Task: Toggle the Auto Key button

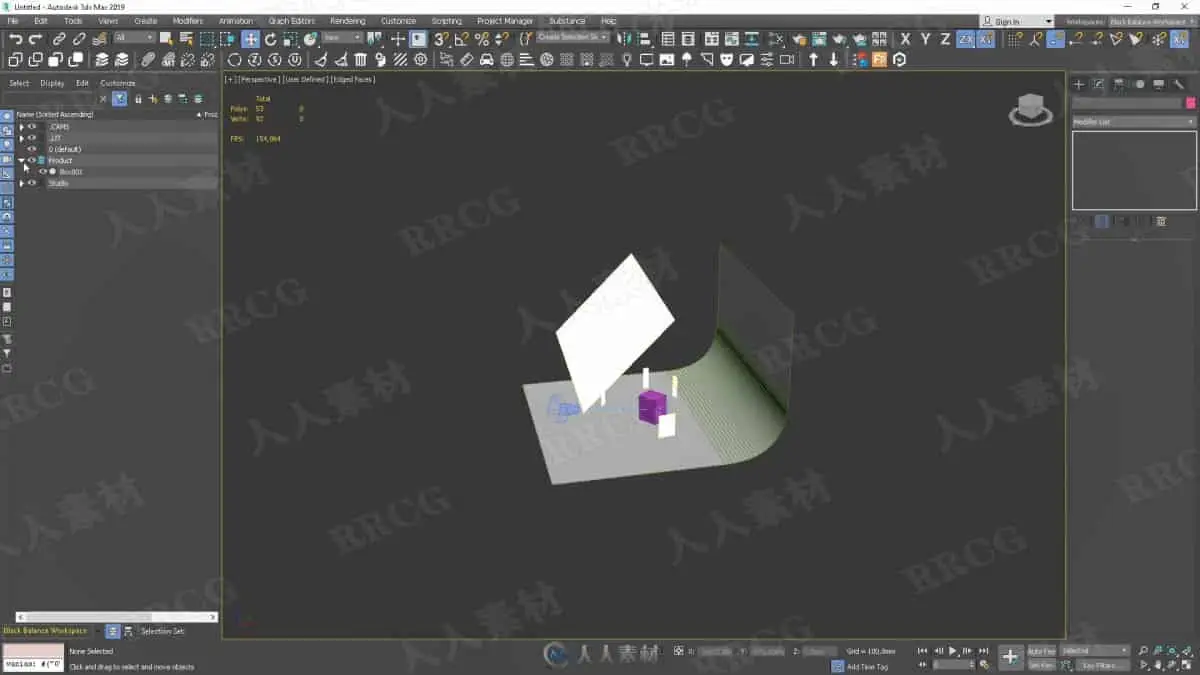Action: pos(1041,651)
